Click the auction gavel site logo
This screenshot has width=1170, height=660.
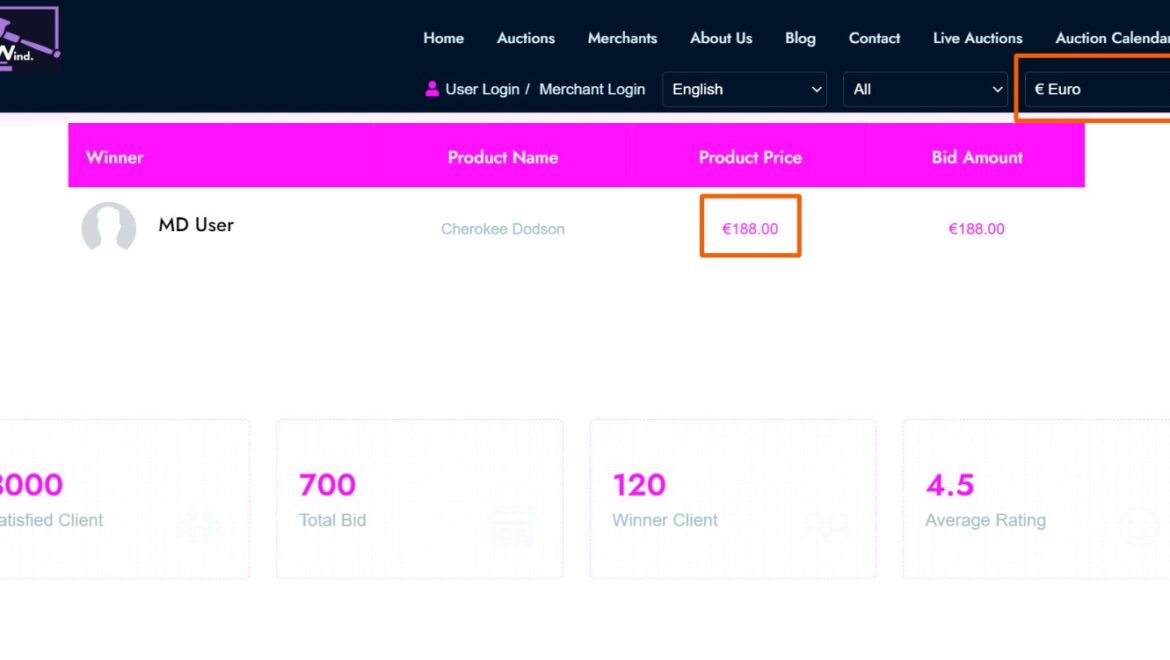coord(29,38)
